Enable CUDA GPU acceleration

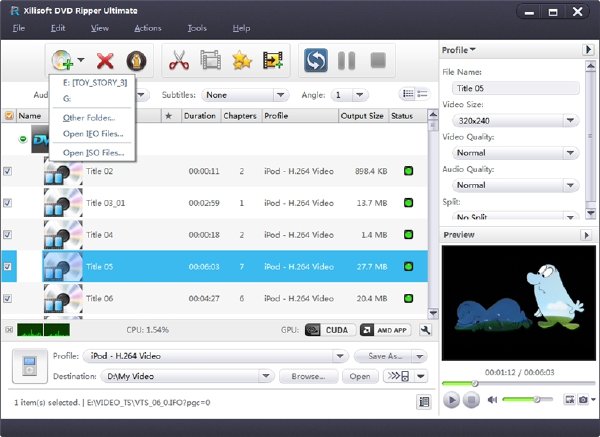coord(330,330)
